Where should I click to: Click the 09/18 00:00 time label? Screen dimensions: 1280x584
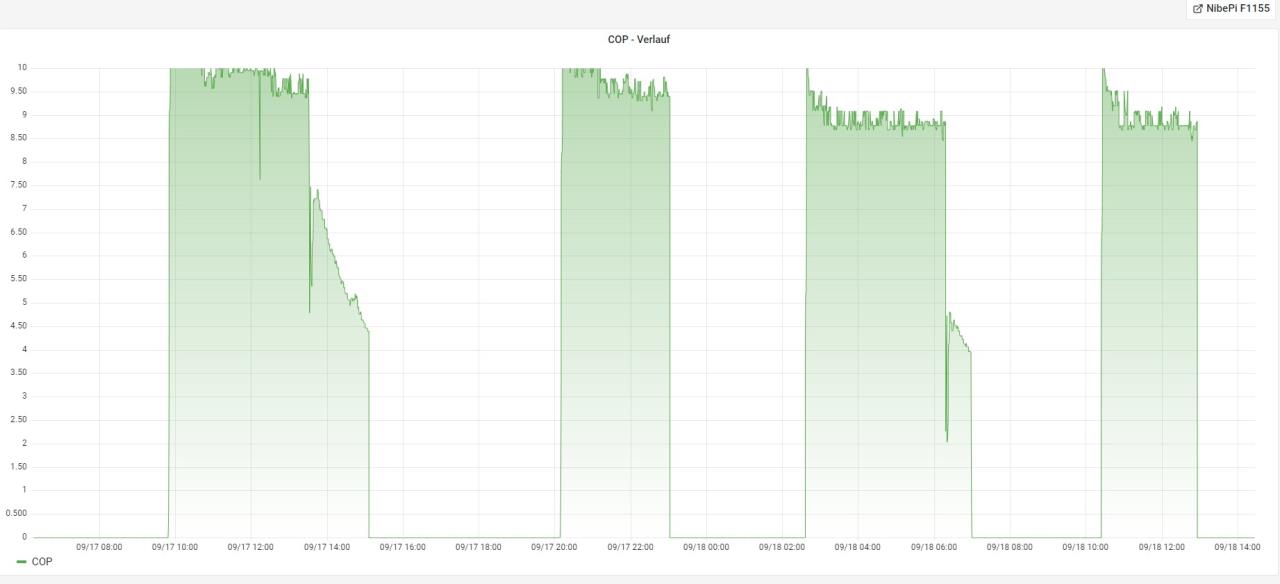706,547
